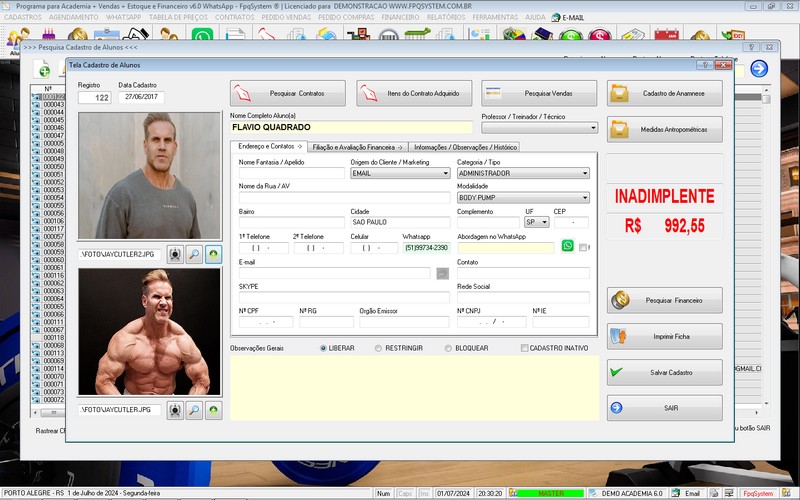
Task: Click DEMO ACADEMIA 6.0 status bar icon
Action: [593, 493]
